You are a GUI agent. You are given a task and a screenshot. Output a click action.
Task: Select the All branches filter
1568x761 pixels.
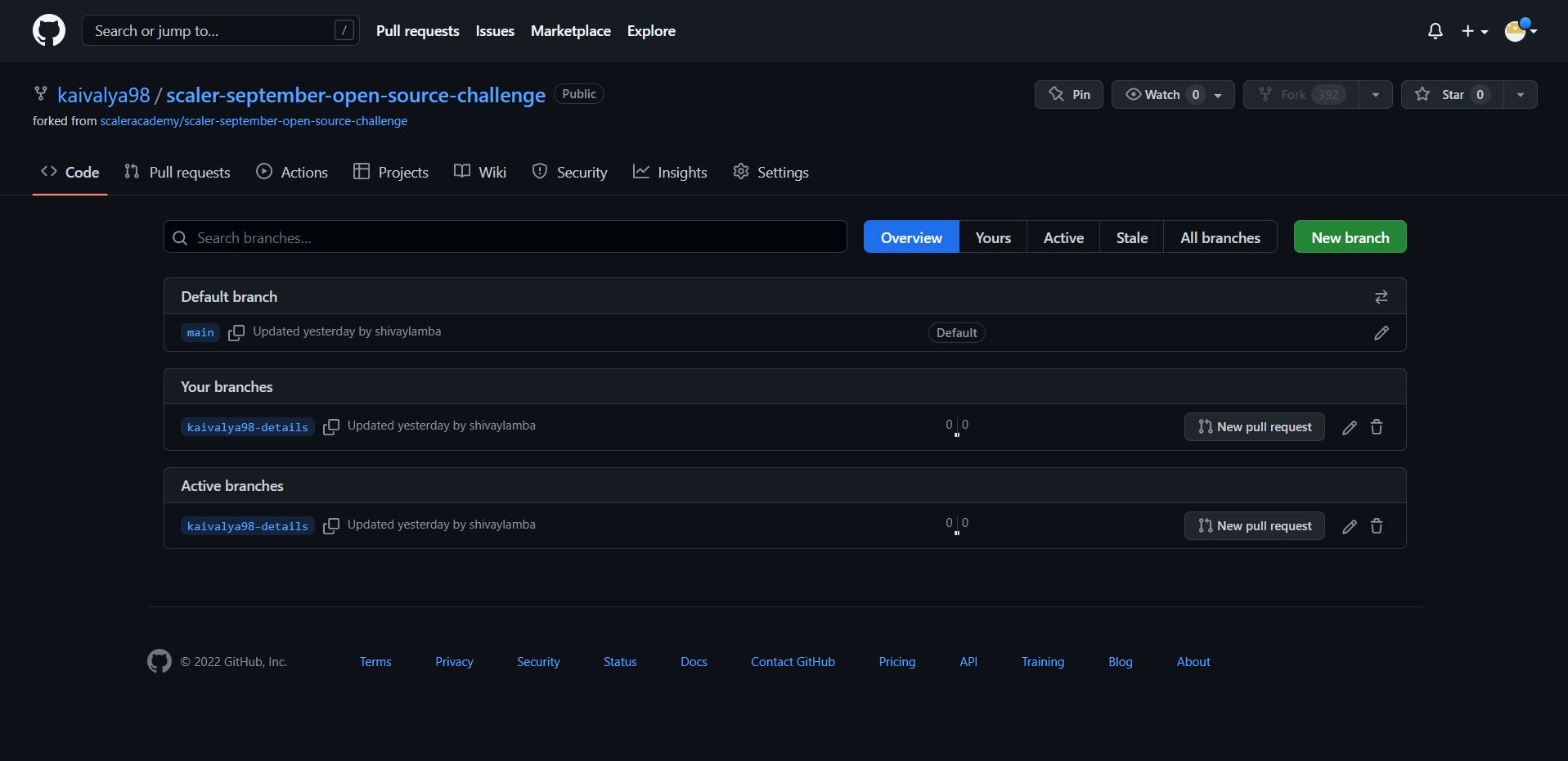tap(1220, 237)
